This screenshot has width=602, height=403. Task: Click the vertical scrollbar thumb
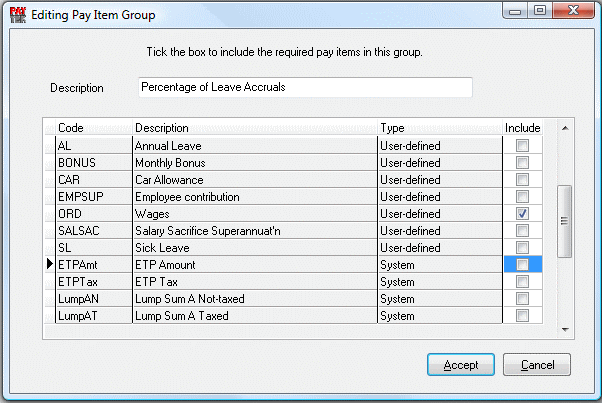click(x=564, y=221)
